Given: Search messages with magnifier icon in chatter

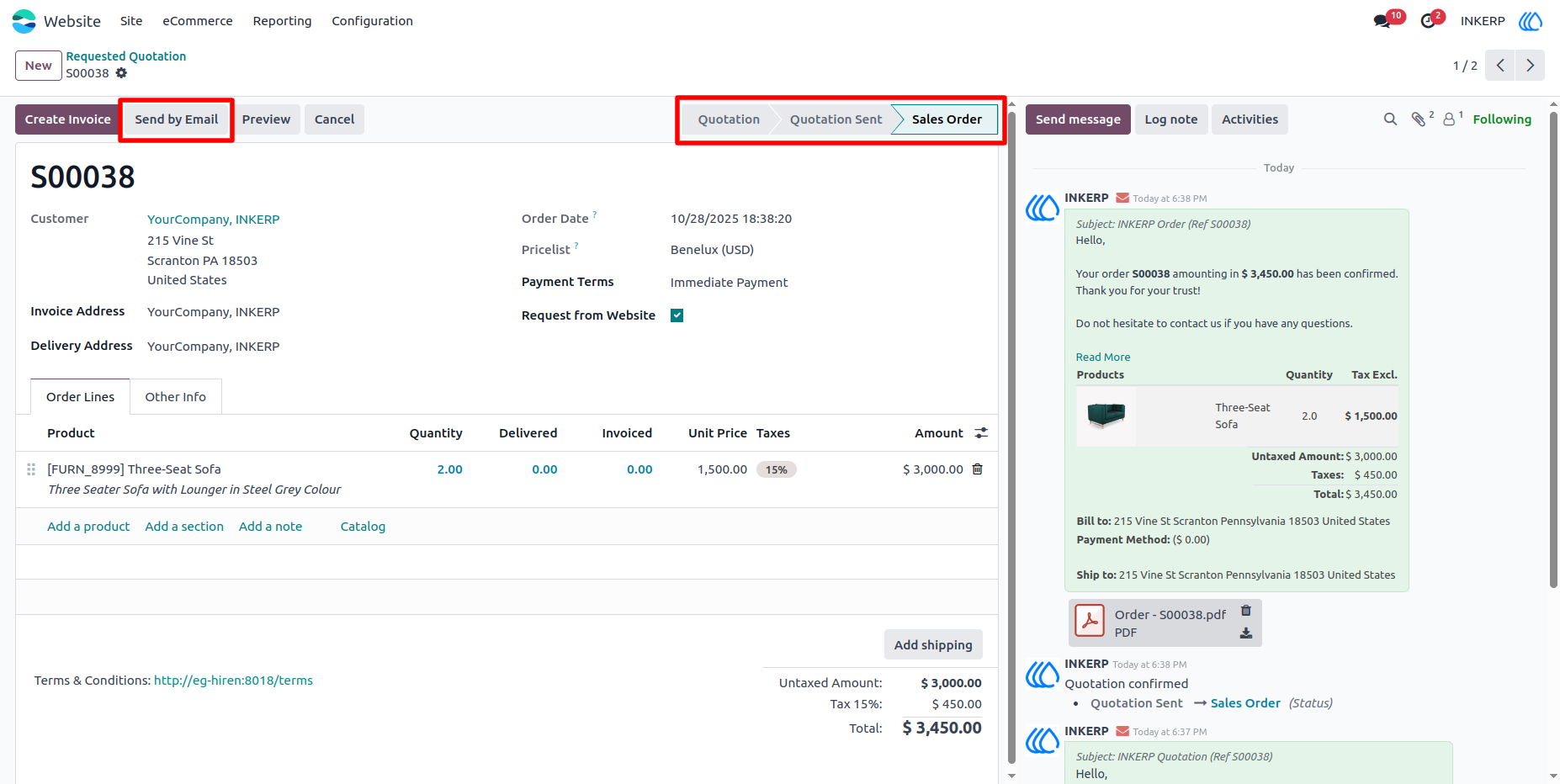Looking at the screenshot, I should tap(1390, 119).
